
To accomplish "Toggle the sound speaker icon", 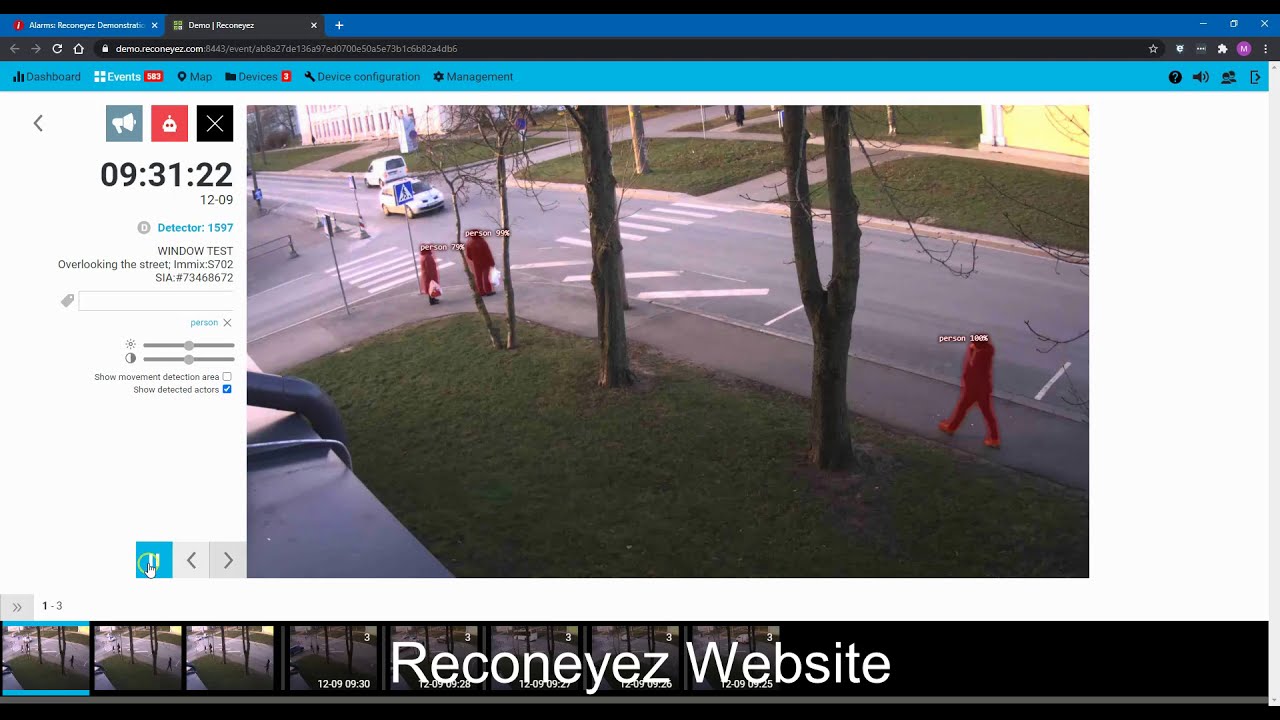I will (x=1201, y=77).
